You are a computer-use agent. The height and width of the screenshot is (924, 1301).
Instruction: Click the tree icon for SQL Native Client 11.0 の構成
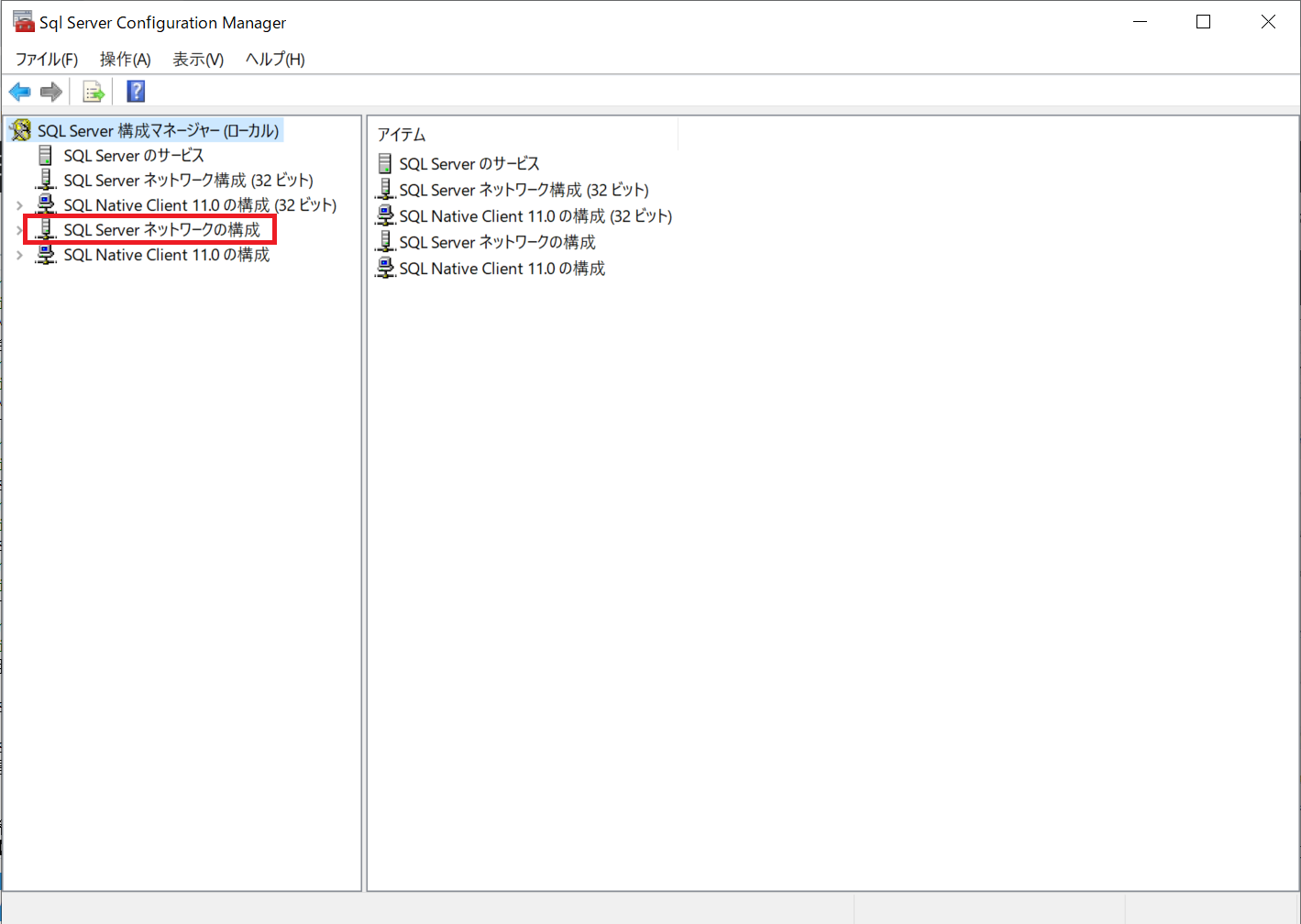45,254
